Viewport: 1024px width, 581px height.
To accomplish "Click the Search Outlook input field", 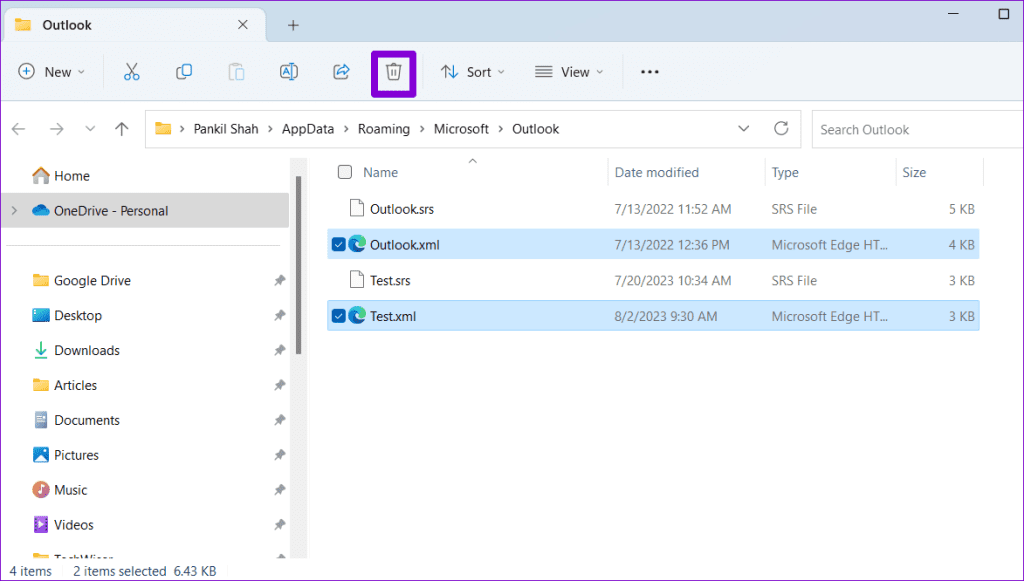I will pyautogui.click(x=917, y=129).
